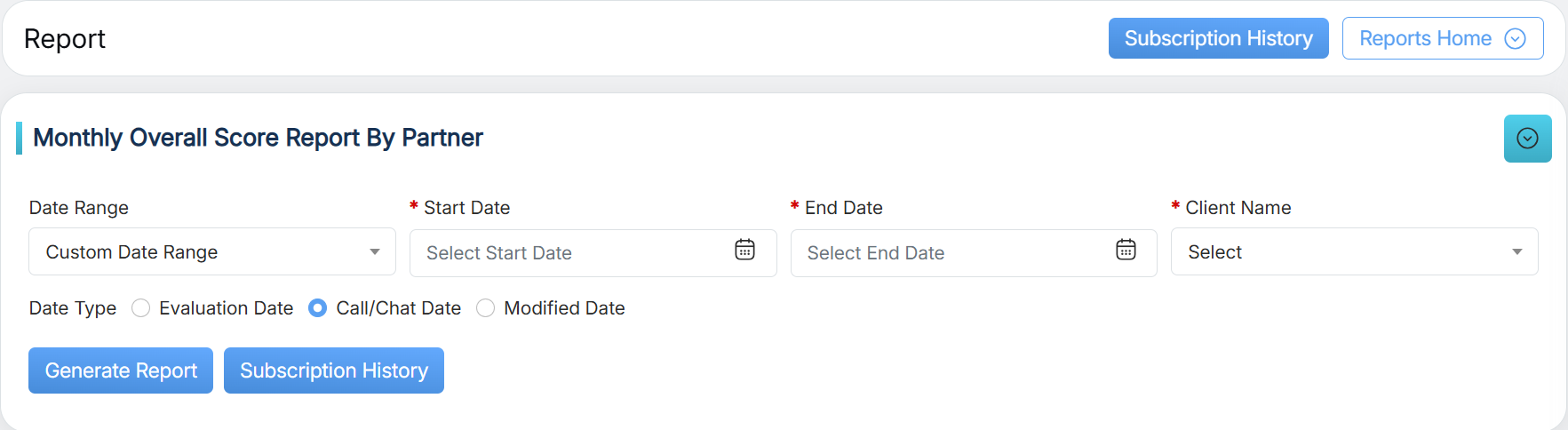Collapse the report panel with teal chevron button
This screenshot has width=1568, height=430.
pyautogui.click(x=1527, y=139)
